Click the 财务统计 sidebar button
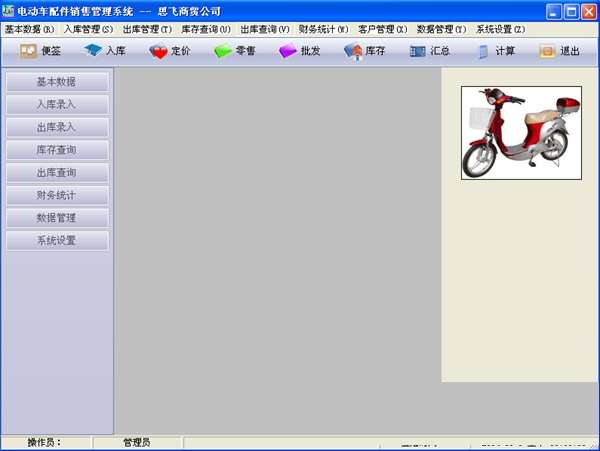This screenshot has width=600, height=451. [x=57, y=195]
